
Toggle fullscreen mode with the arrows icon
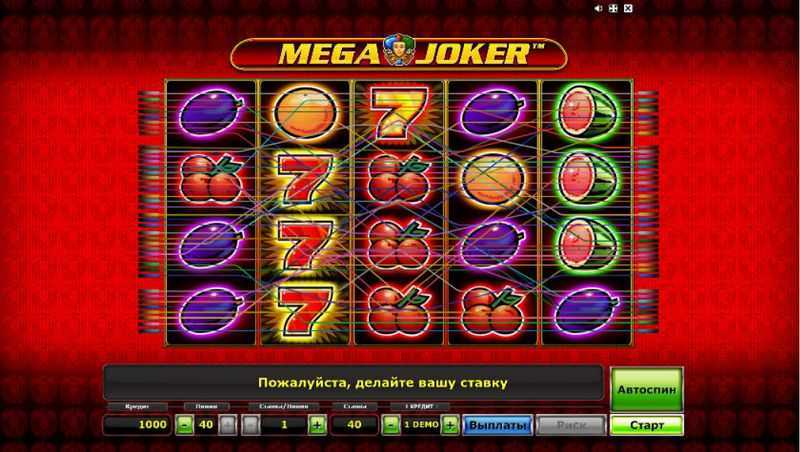pos(614,8)
